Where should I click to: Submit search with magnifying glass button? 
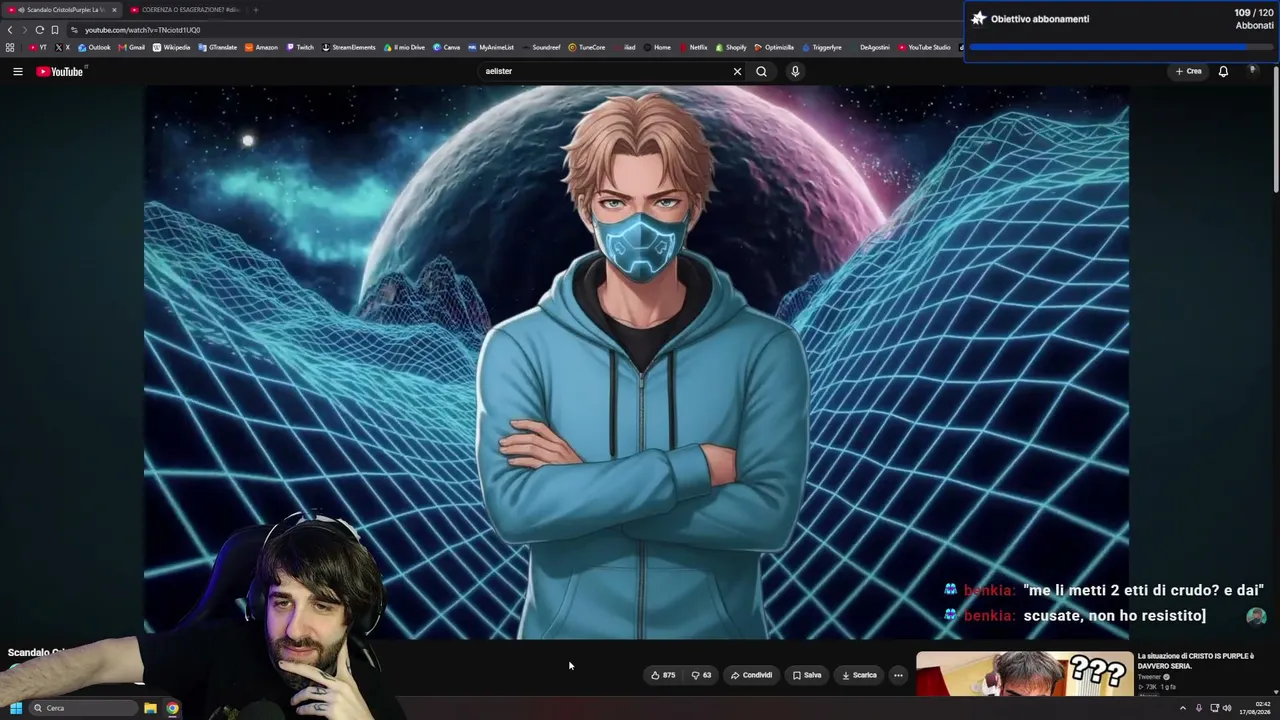(761, 71)
